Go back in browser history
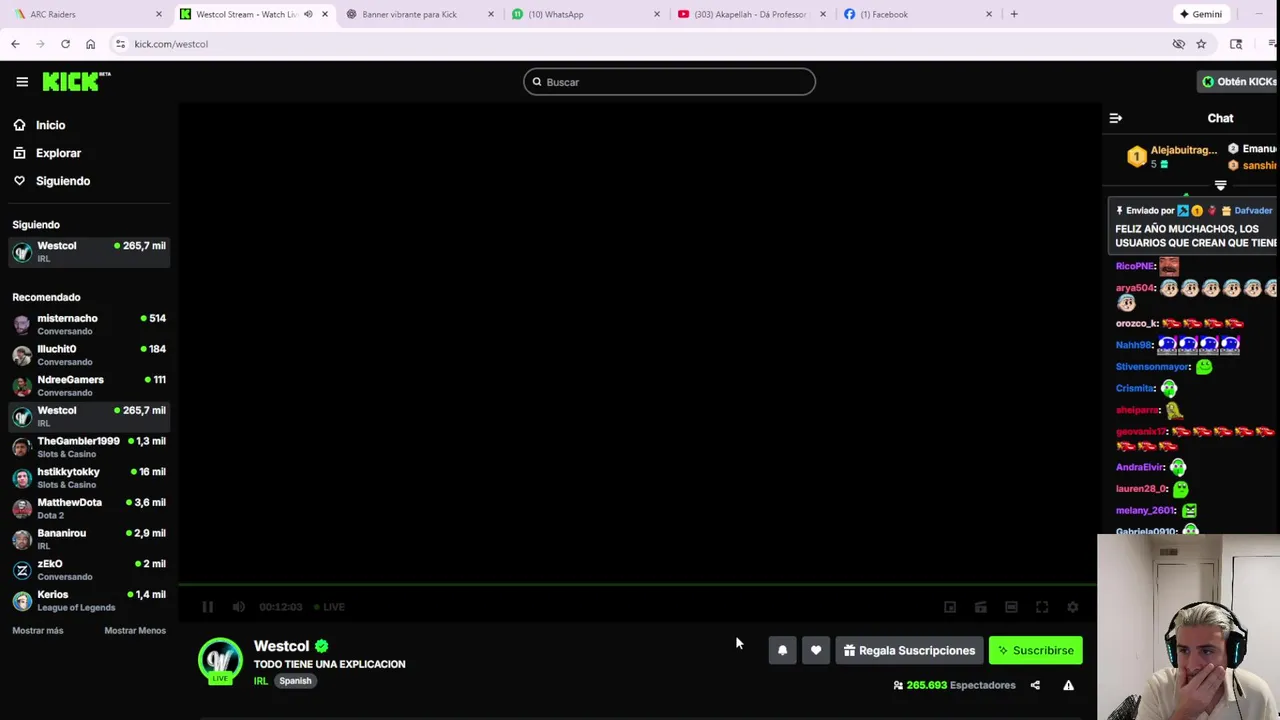Image resolution: width=1280 pixels, height=720 pixels. point(15,44)
